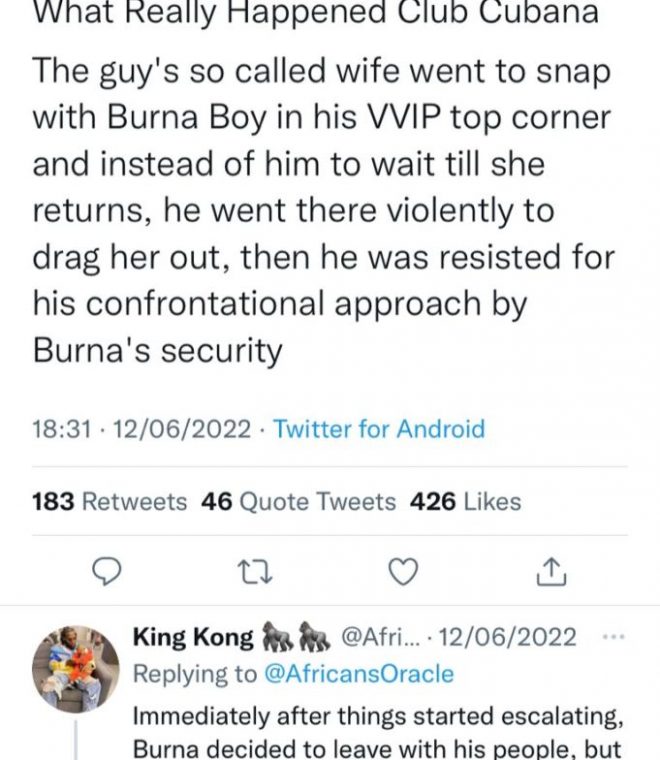Open King Kong's profile picture
660x760 pixels.
click(75, 667)
